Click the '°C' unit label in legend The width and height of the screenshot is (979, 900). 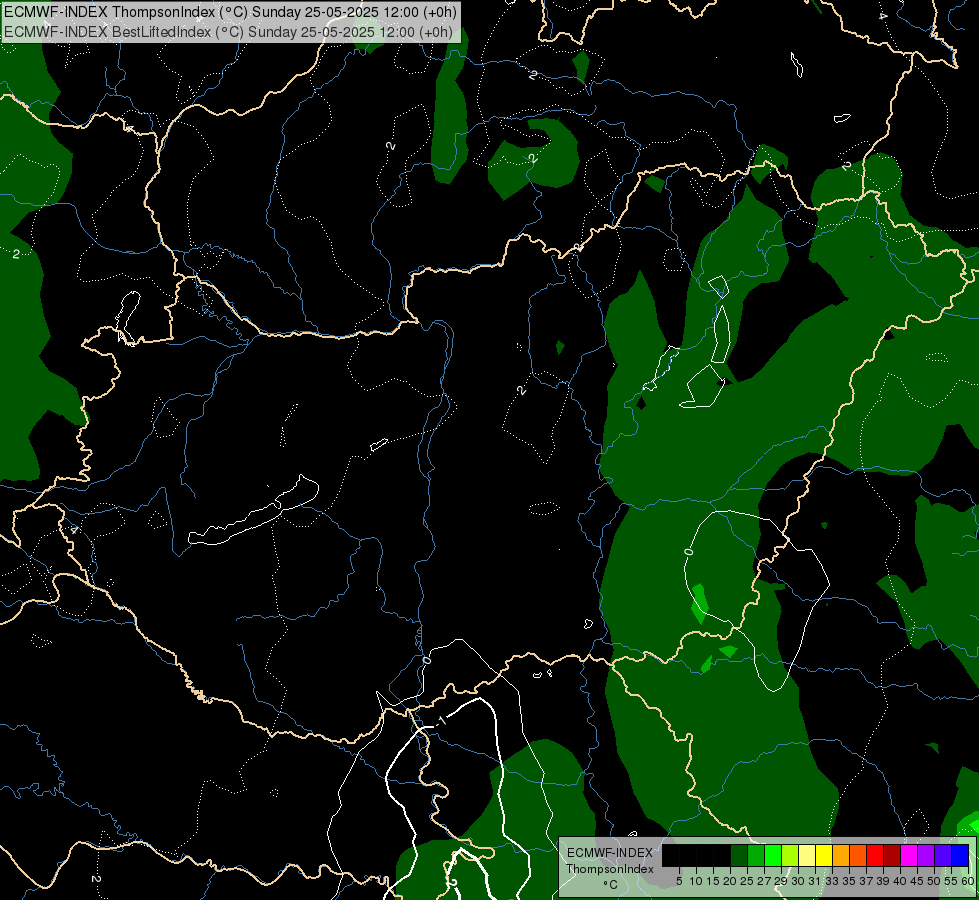(611, 884)
